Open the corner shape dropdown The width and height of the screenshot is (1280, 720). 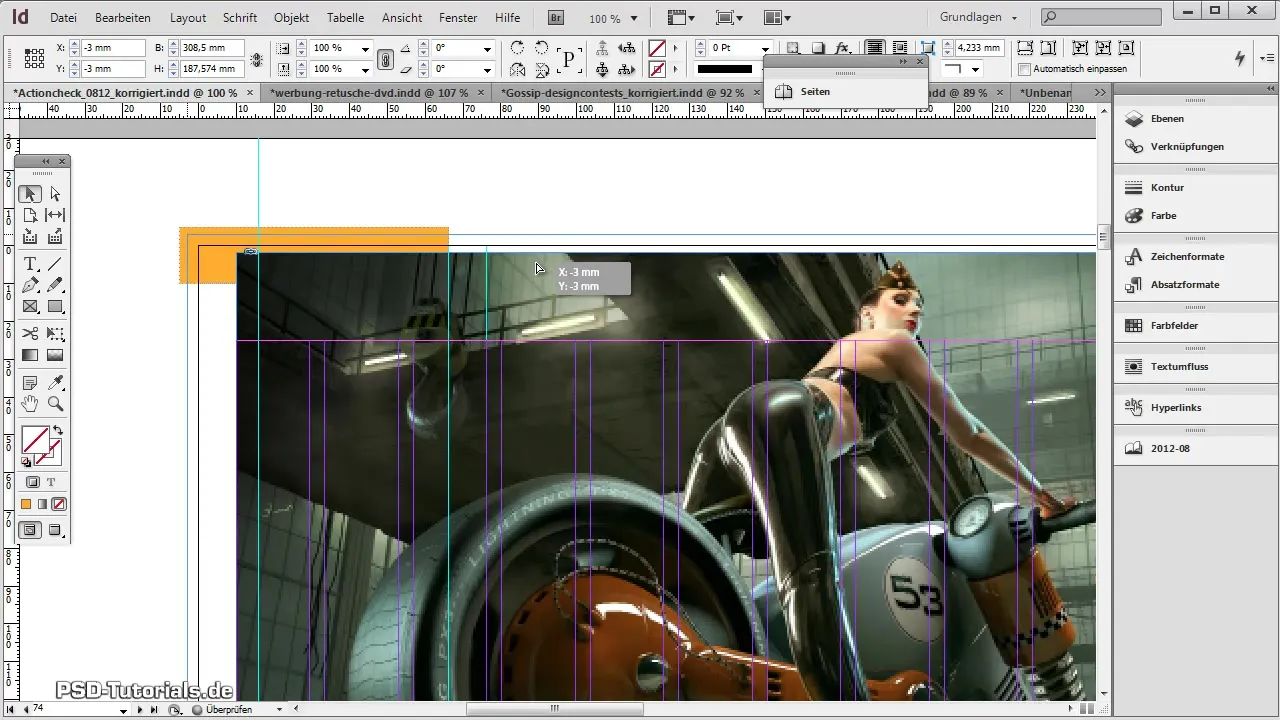point(975,69)
